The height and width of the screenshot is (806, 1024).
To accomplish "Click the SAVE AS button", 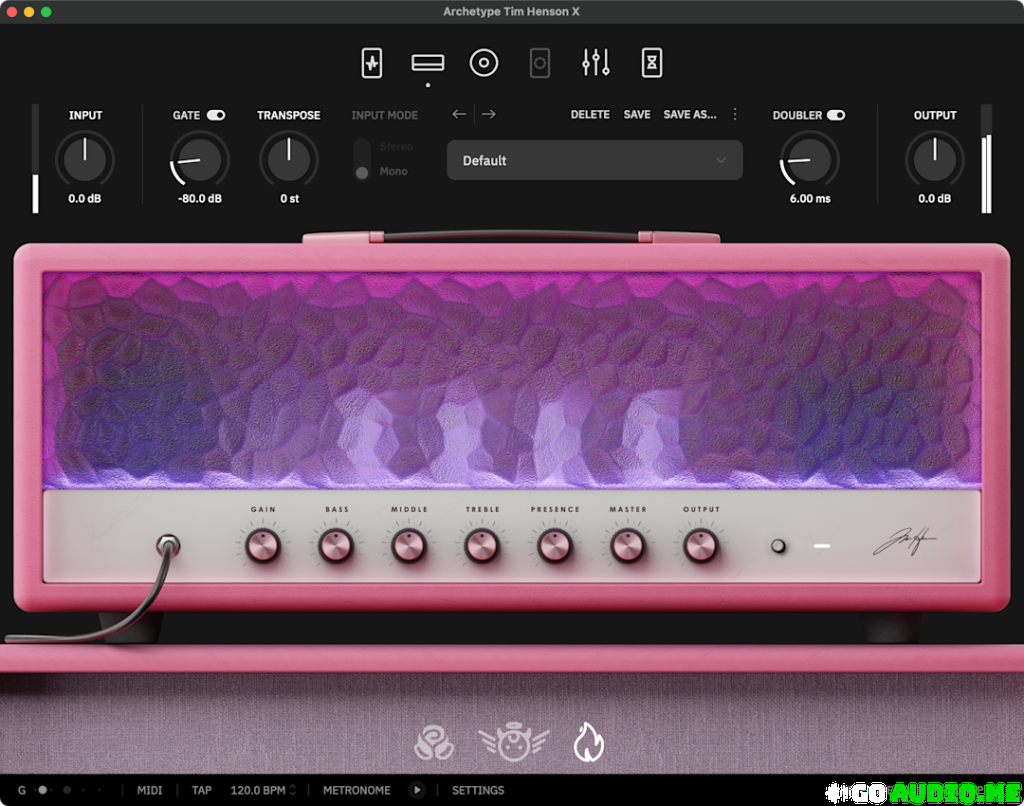I will pos(690,114).
